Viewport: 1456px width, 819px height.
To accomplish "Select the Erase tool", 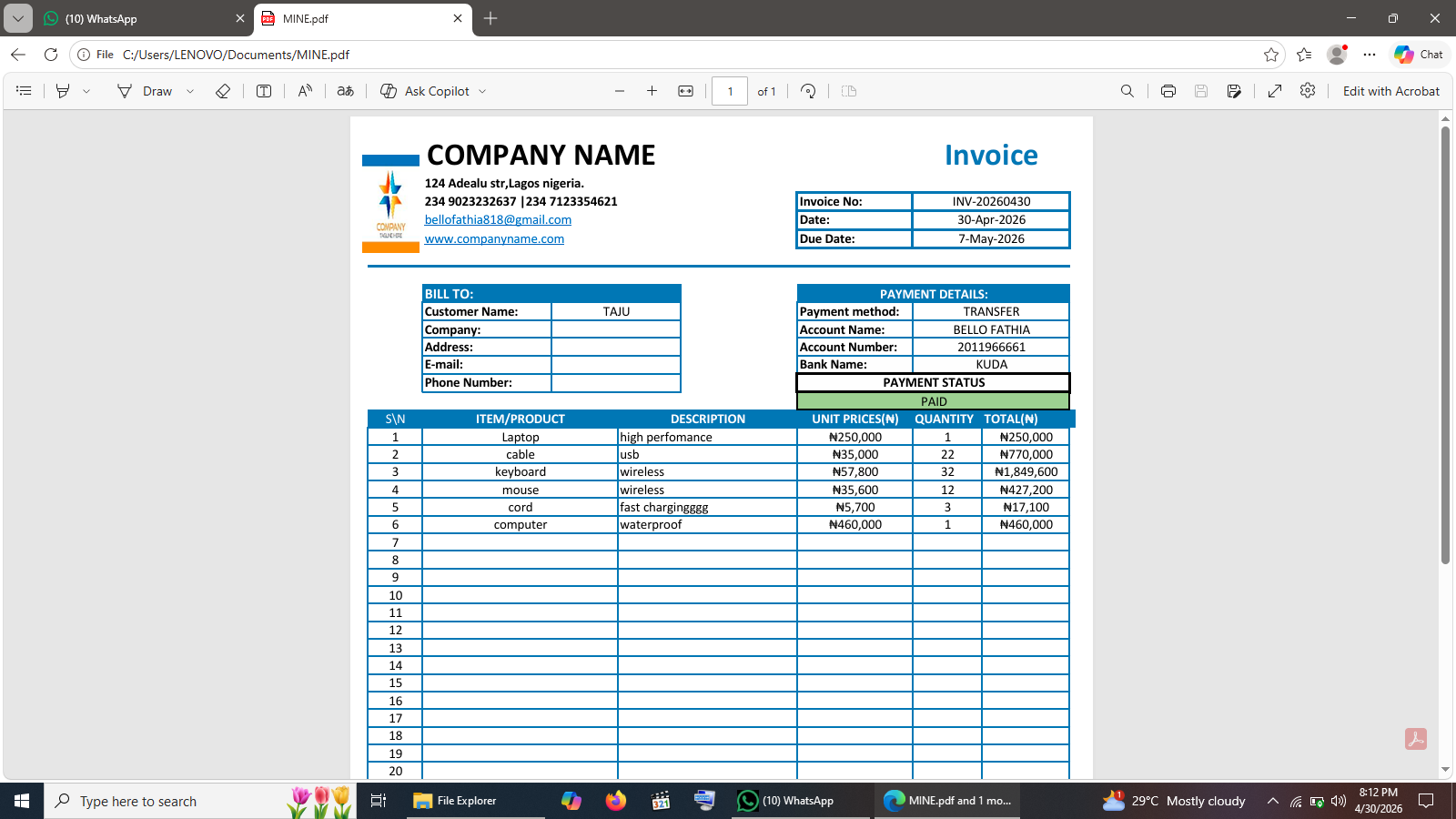I will pyautogui.click(x=223, y=91).
